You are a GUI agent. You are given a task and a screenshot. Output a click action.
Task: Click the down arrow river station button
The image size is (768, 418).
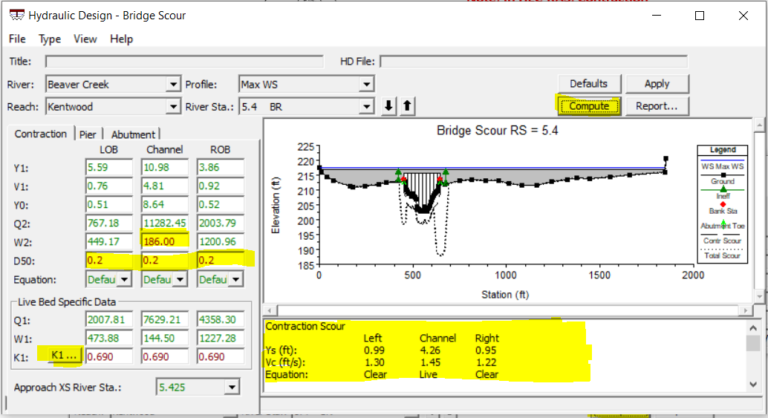(x=388, y=106)
